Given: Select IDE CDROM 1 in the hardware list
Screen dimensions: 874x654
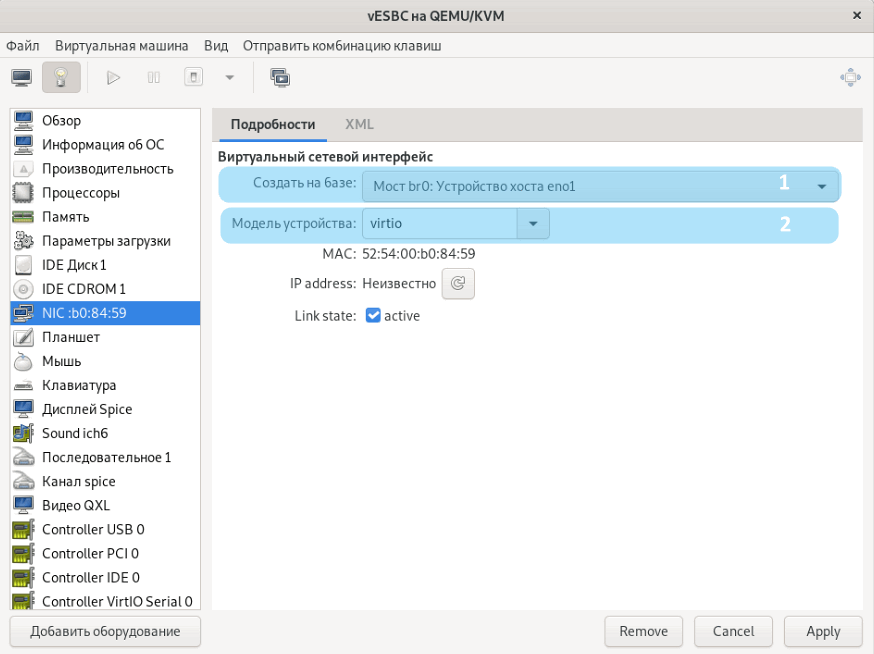Looking at the screenshot, I should click(x=83, y=289).
